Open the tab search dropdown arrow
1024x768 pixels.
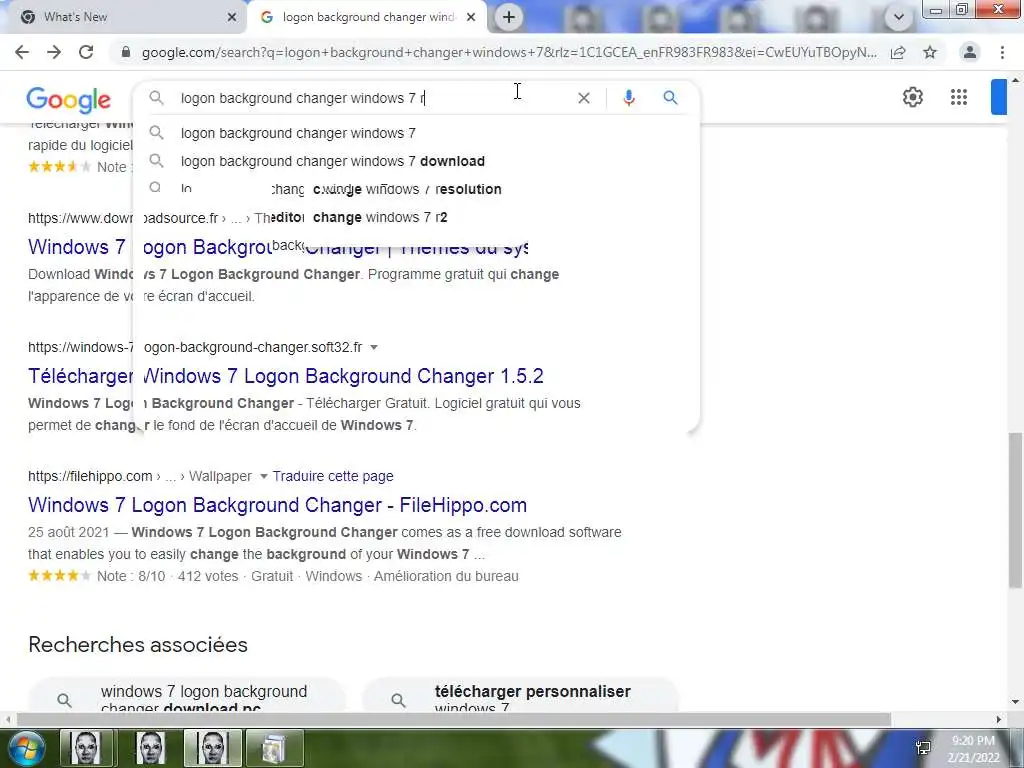coord(899,17)
